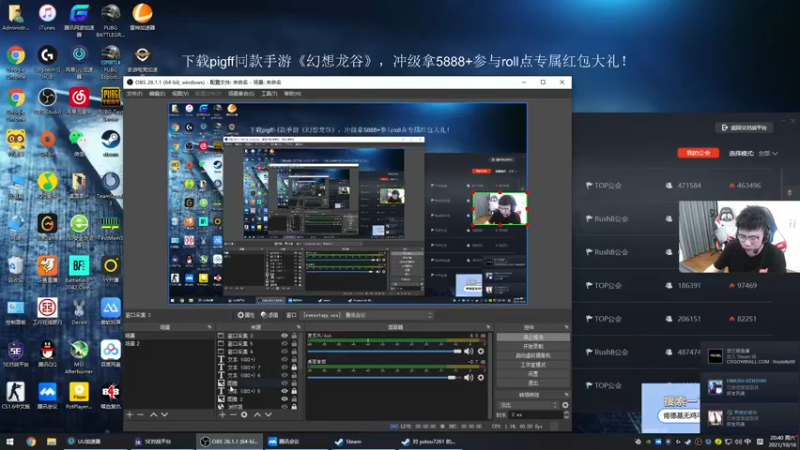Move source down in Sources panel
The height and width of the screenshot is (450, 800).
pyautogui.click(x=268, y=415)
